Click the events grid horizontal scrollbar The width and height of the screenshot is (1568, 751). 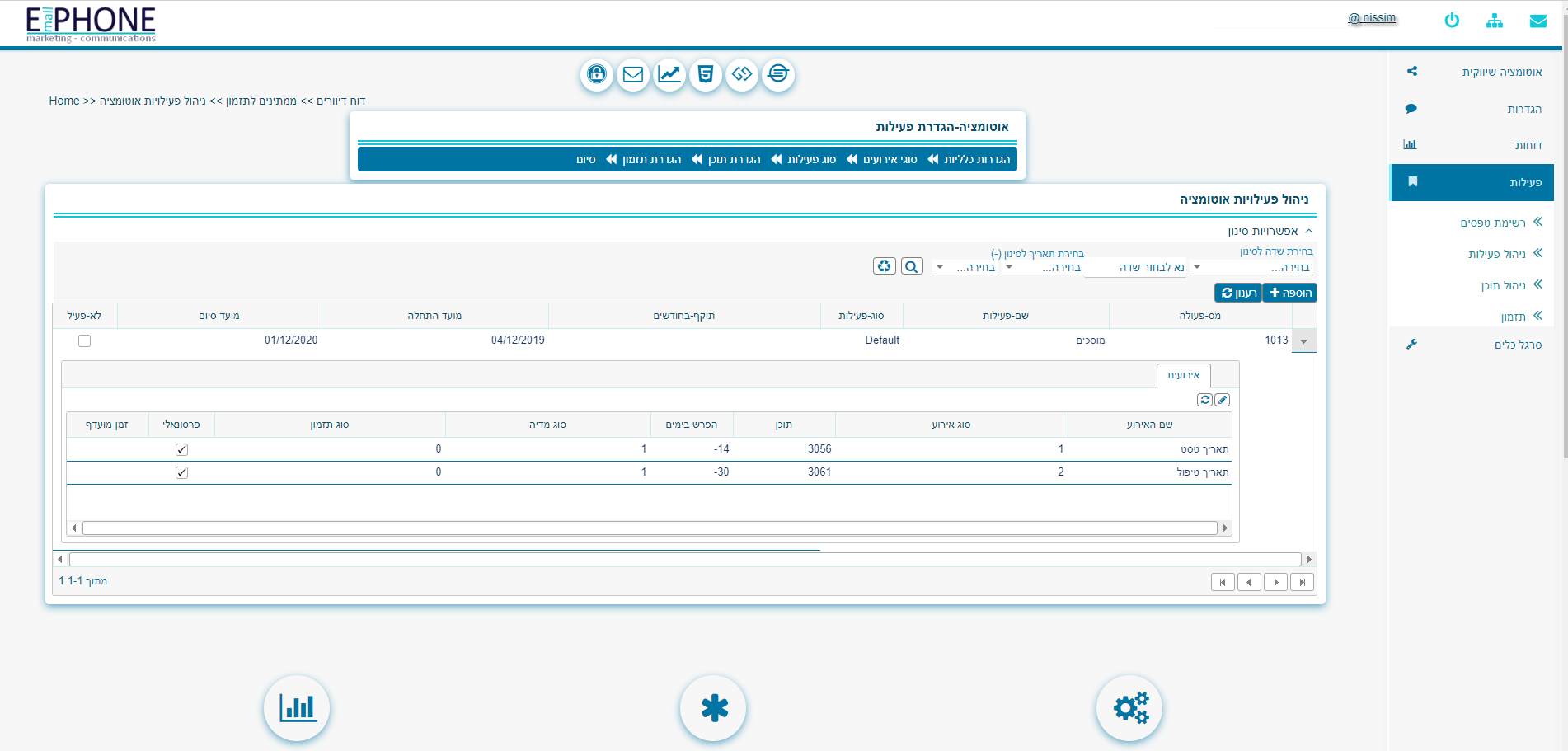650,528
